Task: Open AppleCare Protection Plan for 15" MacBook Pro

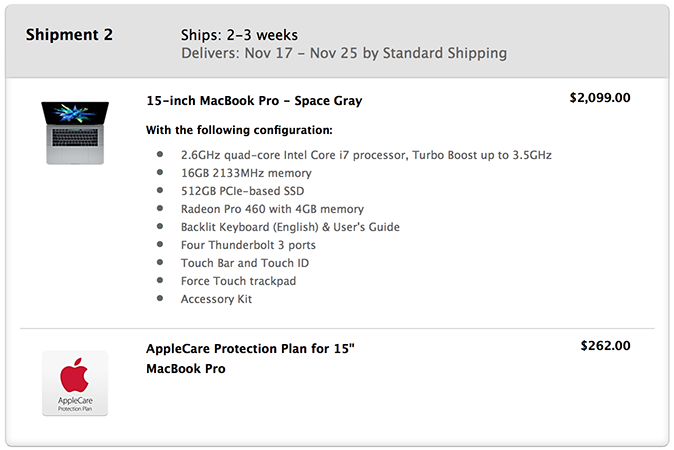Action: coord(250,358)
